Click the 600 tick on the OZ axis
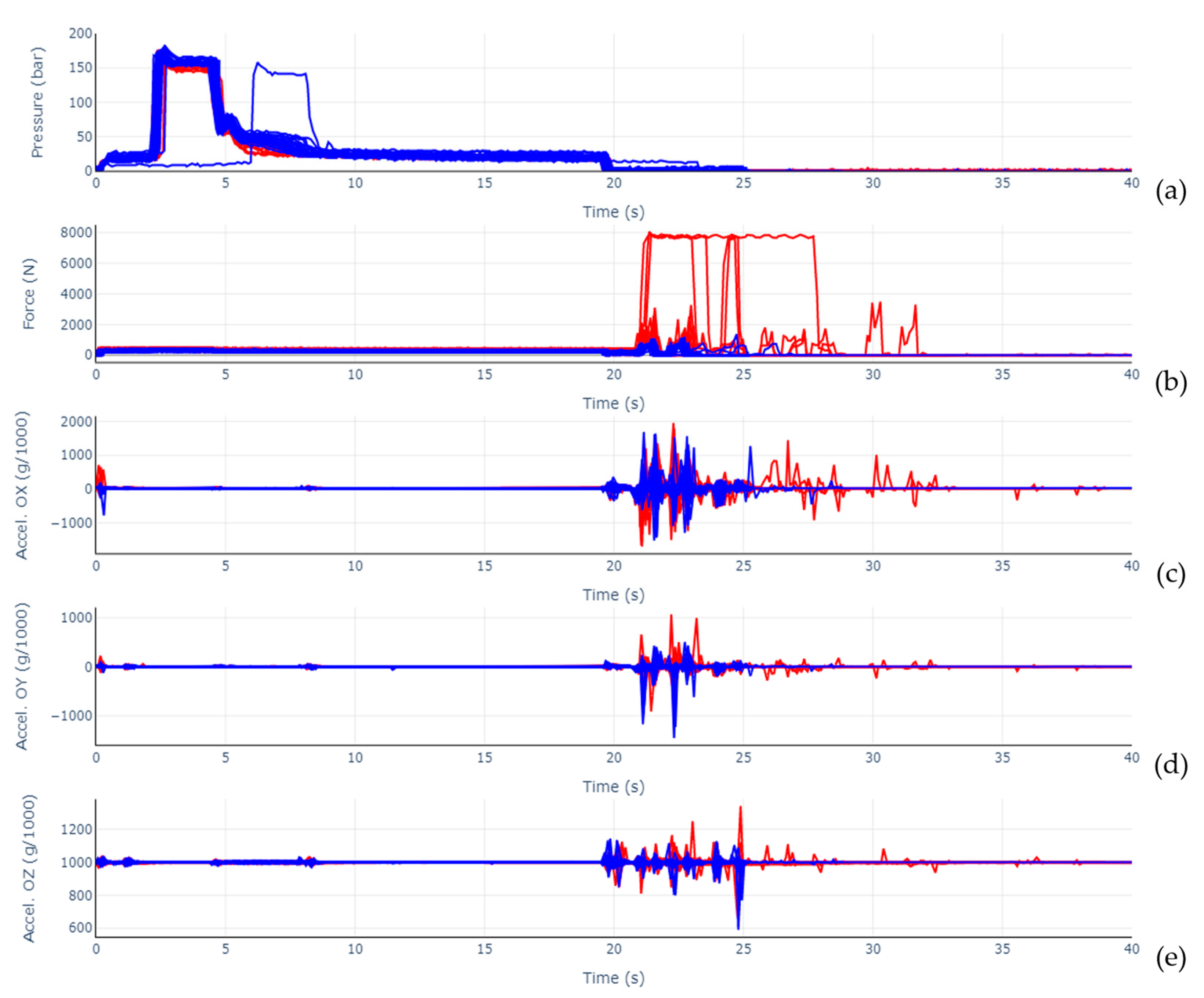1204x998 pixels. [80, 928]
